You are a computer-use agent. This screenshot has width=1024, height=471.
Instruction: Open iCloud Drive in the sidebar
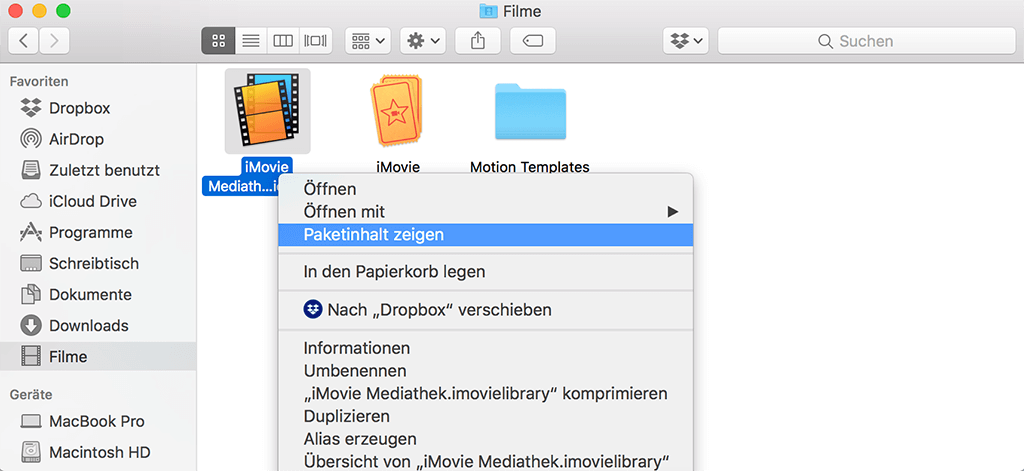[98, 201]
